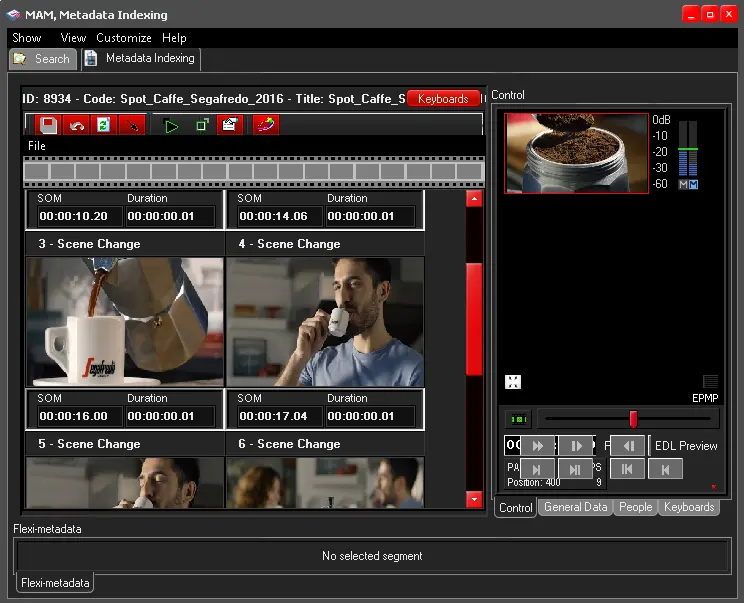Click the green filmstrip icon beside slider
Viewport: 744px width, 603px height.
click(518, 419)
